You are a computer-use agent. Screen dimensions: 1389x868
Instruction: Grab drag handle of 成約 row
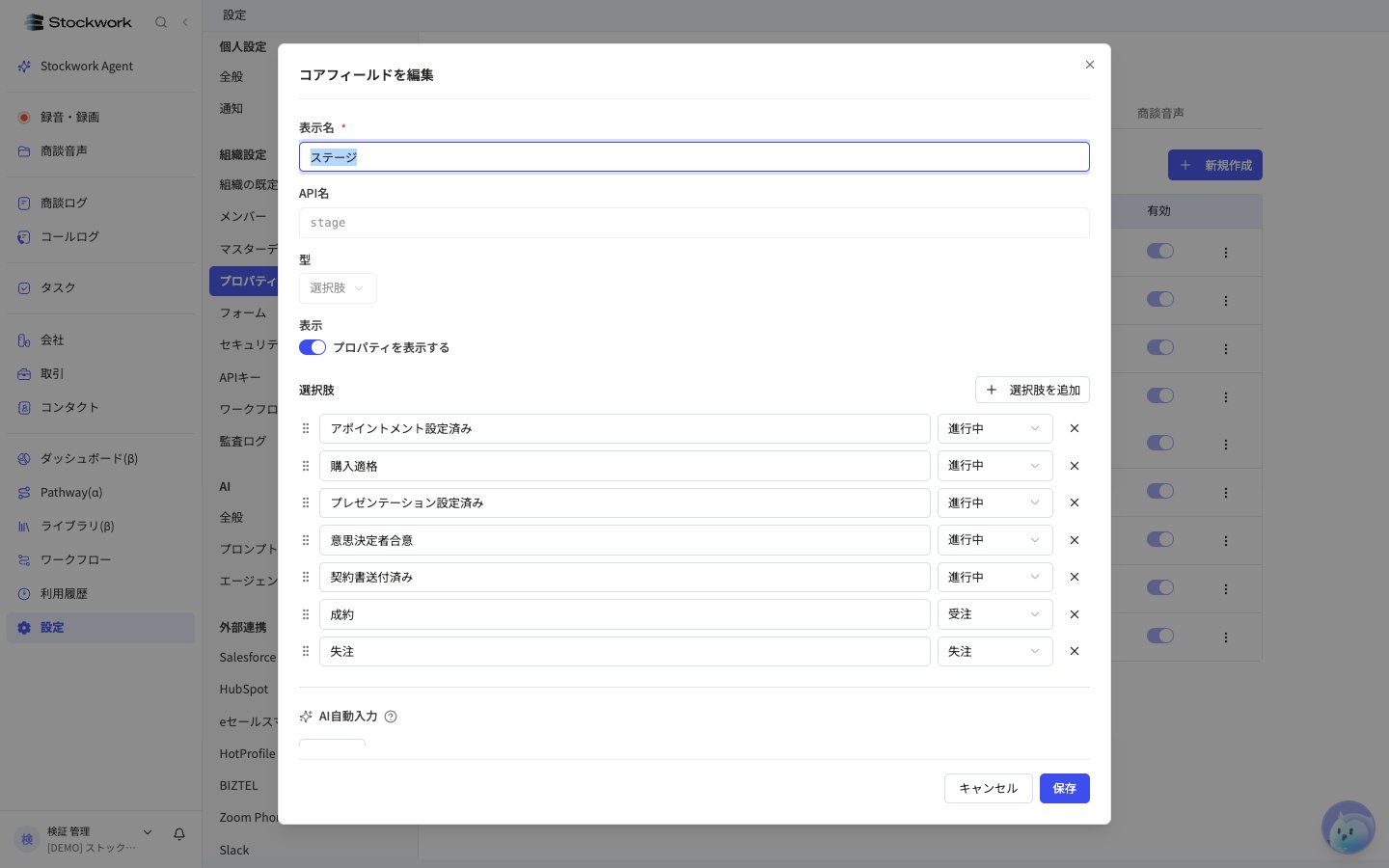(306, 614)
